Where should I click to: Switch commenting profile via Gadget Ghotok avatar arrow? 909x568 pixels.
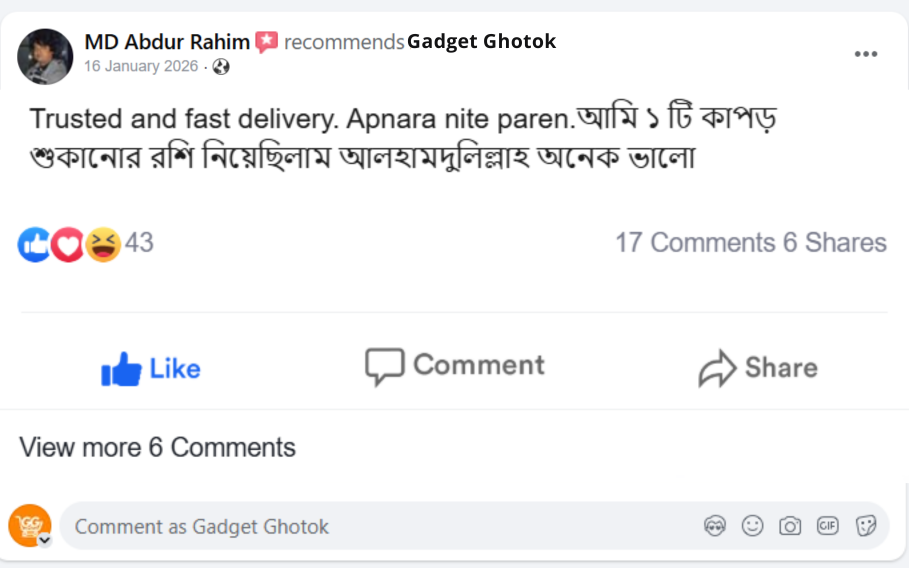(x=45, y=540)
